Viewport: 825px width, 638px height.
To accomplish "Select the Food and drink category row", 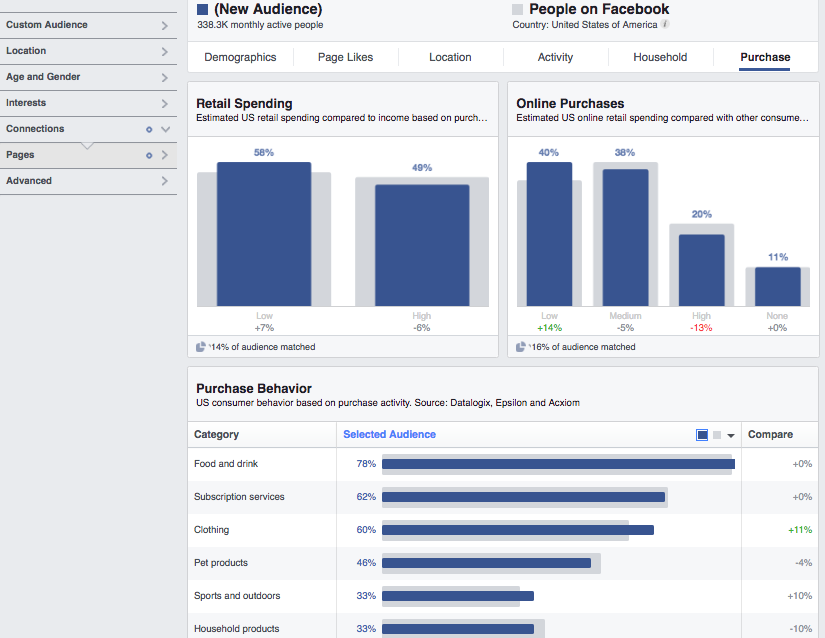I will pos(226,464).
